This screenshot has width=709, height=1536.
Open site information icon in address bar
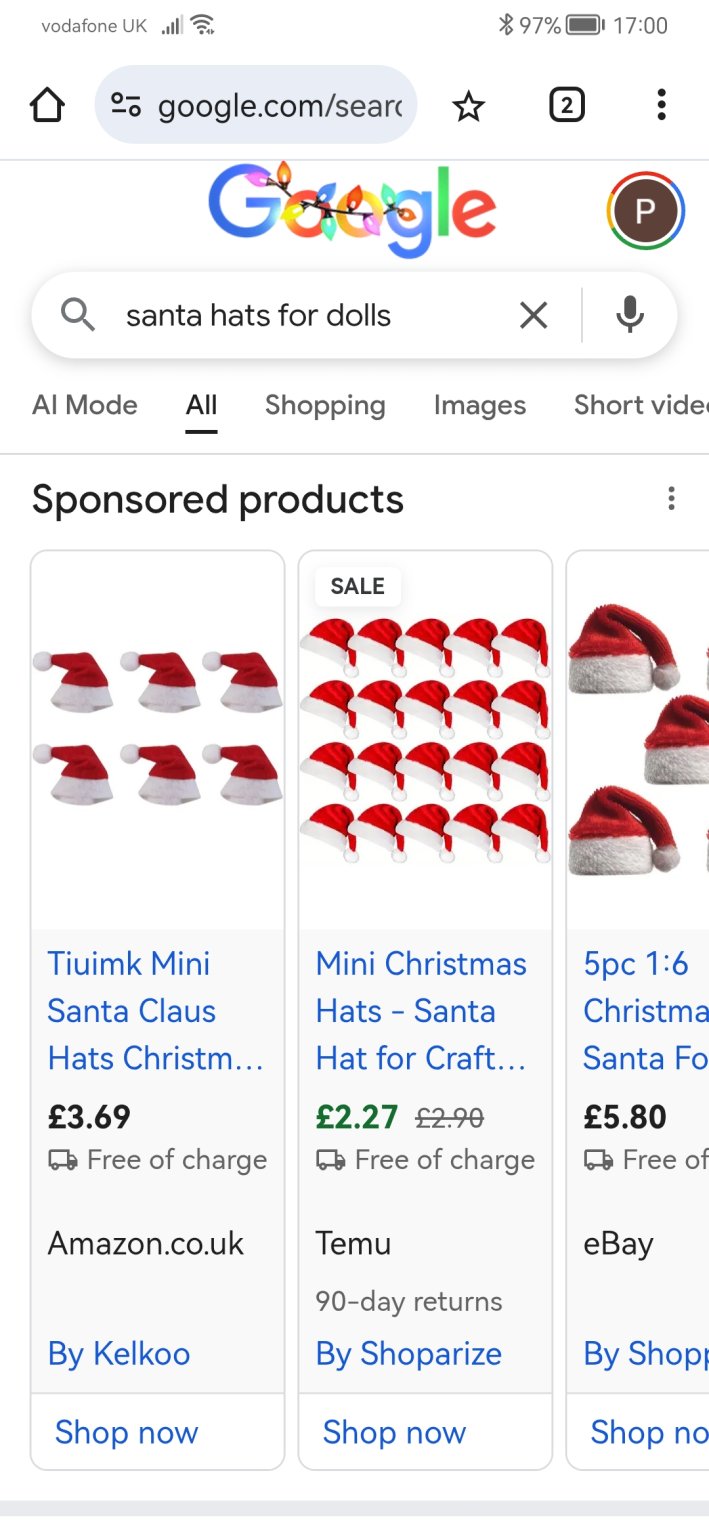click(126, 105)
